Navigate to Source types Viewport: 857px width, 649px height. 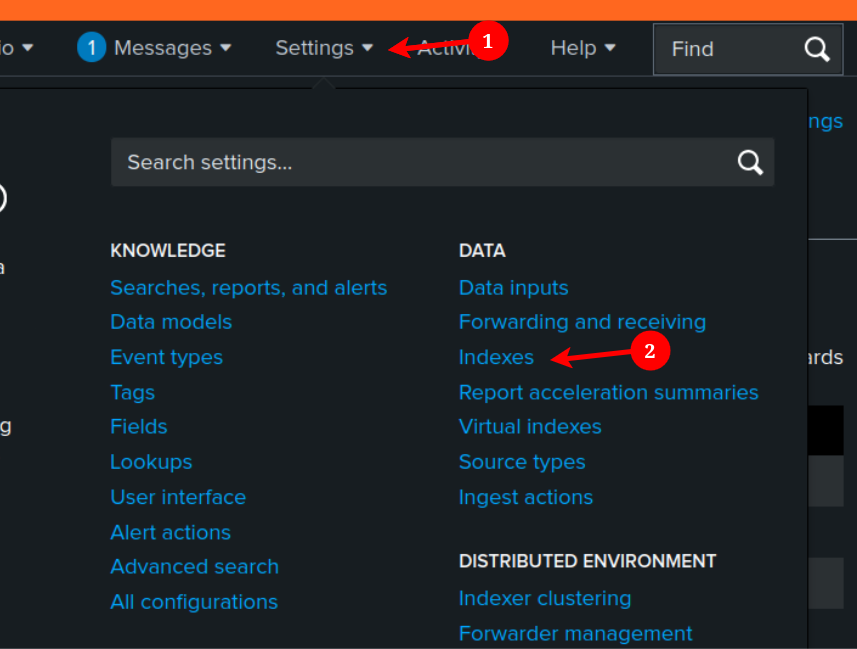(x=522, y=462)
